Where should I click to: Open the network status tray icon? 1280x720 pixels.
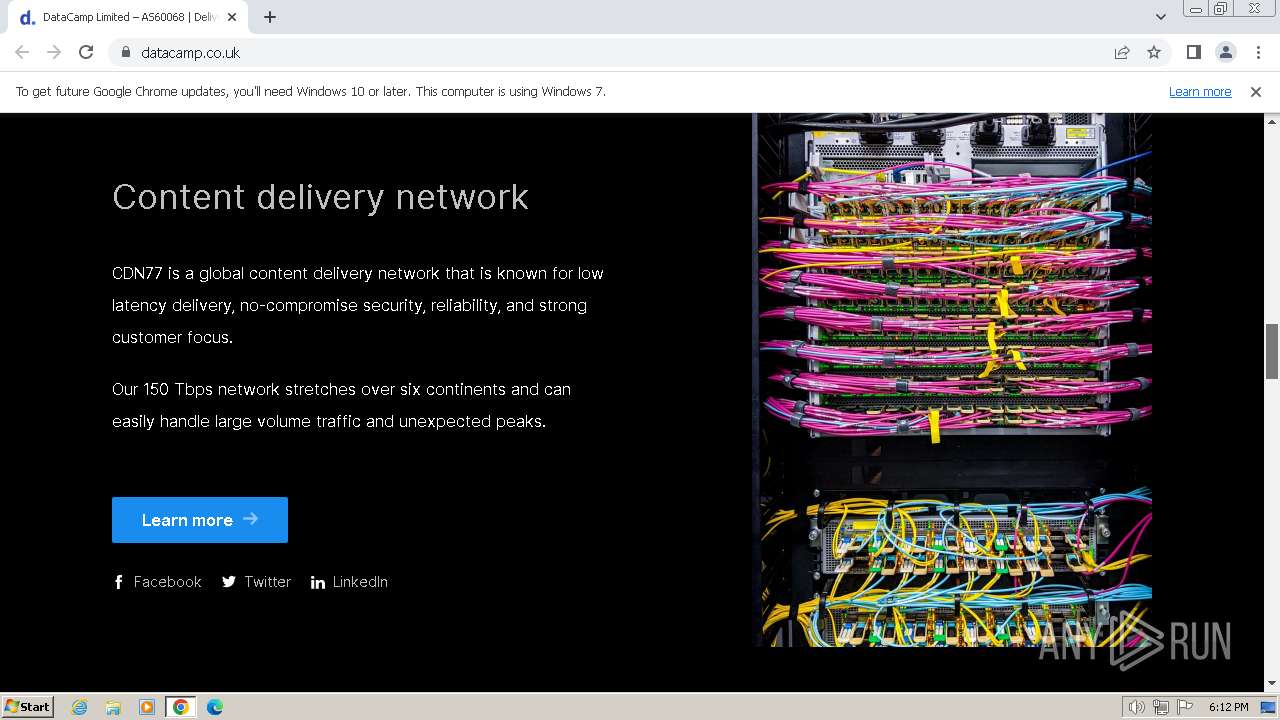click(x=1161, y=707)
